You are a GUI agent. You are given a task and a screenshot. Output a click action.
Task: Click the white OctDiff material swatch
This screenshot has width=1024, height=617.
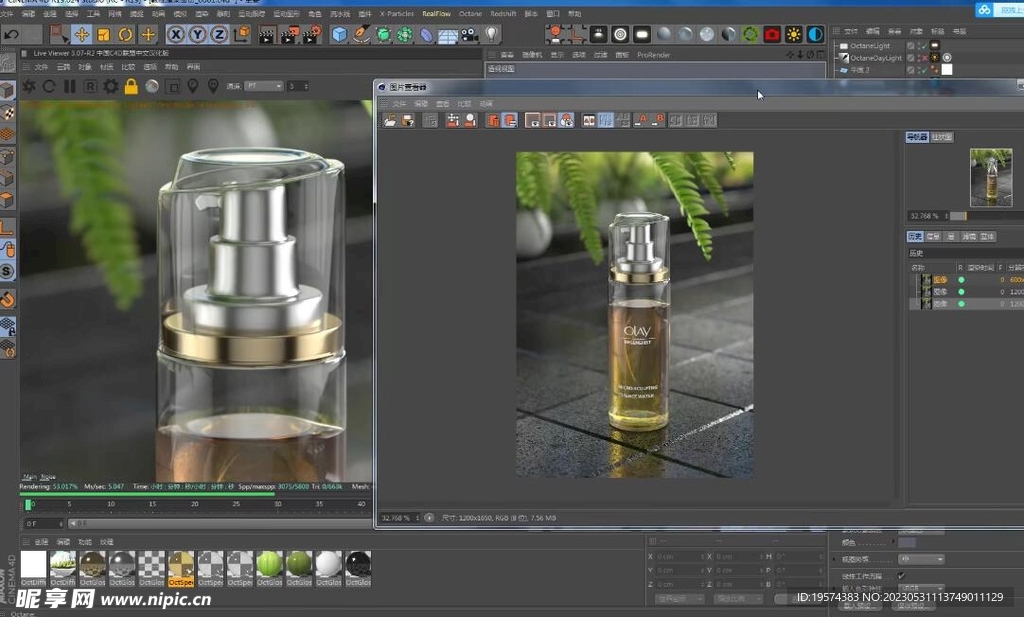(33, 568)
